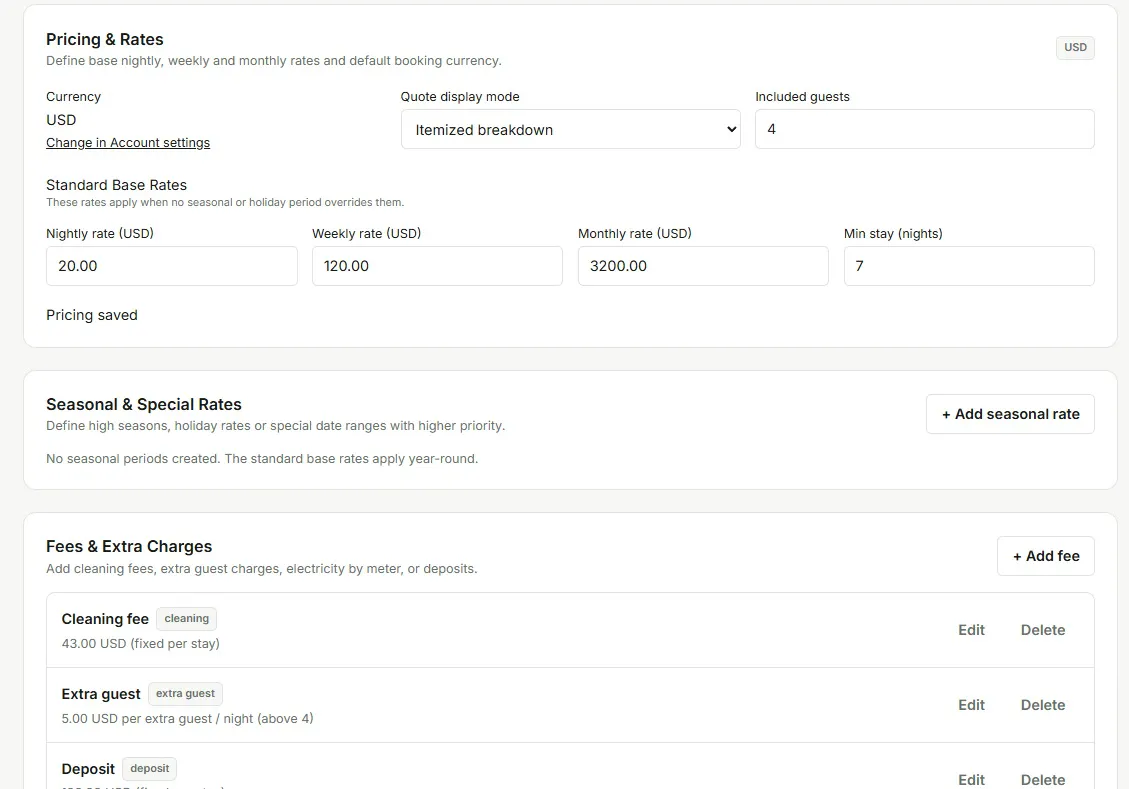Click the cleaning tag badge

[x=186, y=618]
